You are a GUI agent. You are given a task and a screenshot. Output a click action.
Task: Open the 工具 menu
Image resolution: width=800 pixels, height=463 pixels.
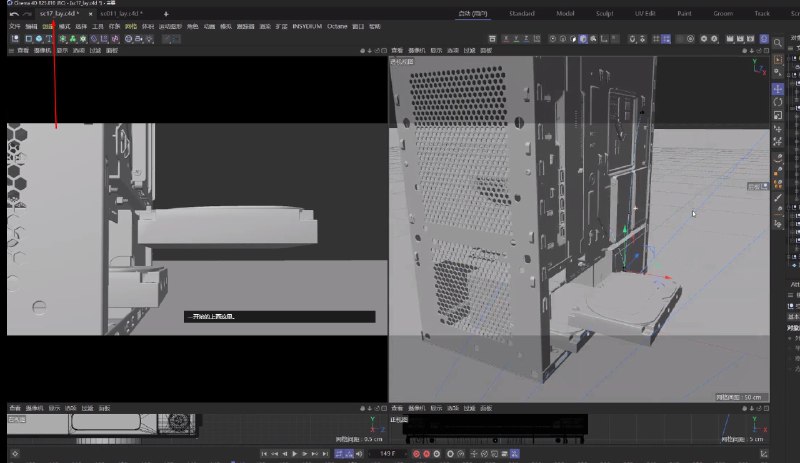tap(97, 26)
